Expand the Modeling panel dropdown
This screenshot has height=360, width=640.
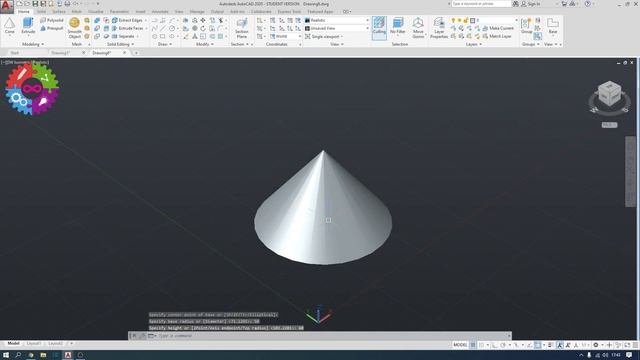pos(33,44)
